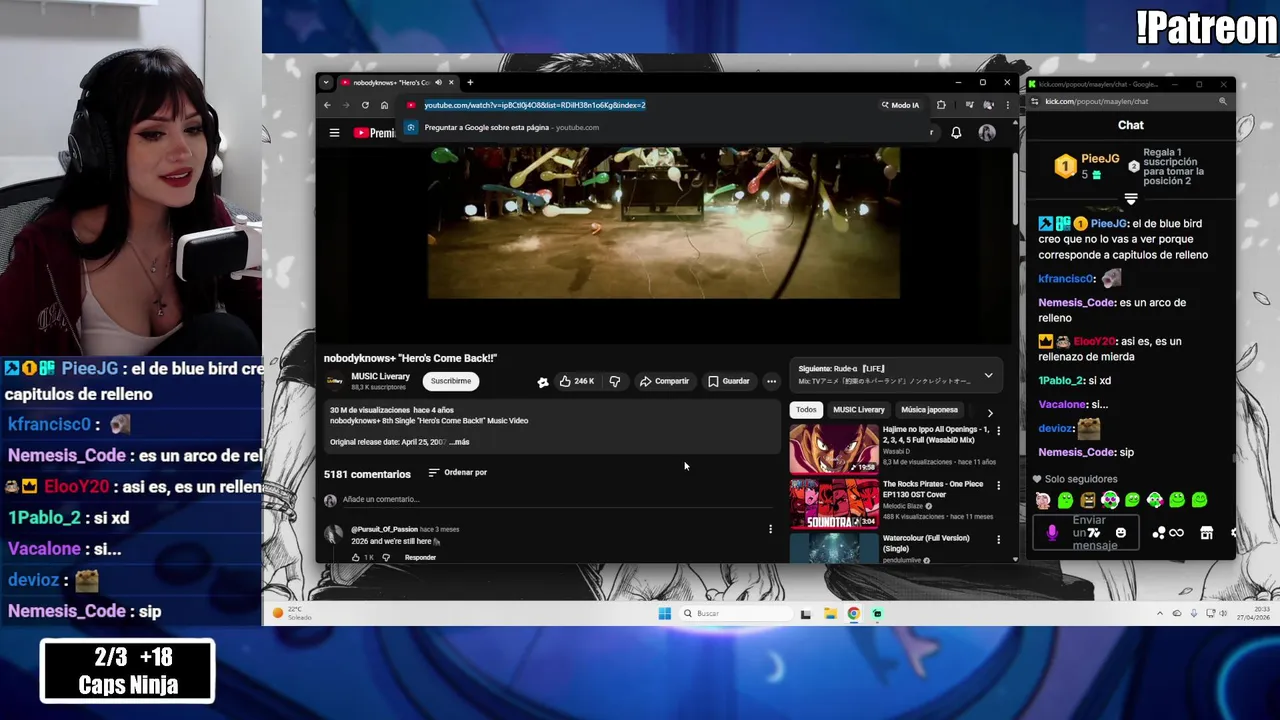Choose Preguntar a Google sobre esta página
This screenshot has height=720, width=1280.
click(x=511, y=127)
